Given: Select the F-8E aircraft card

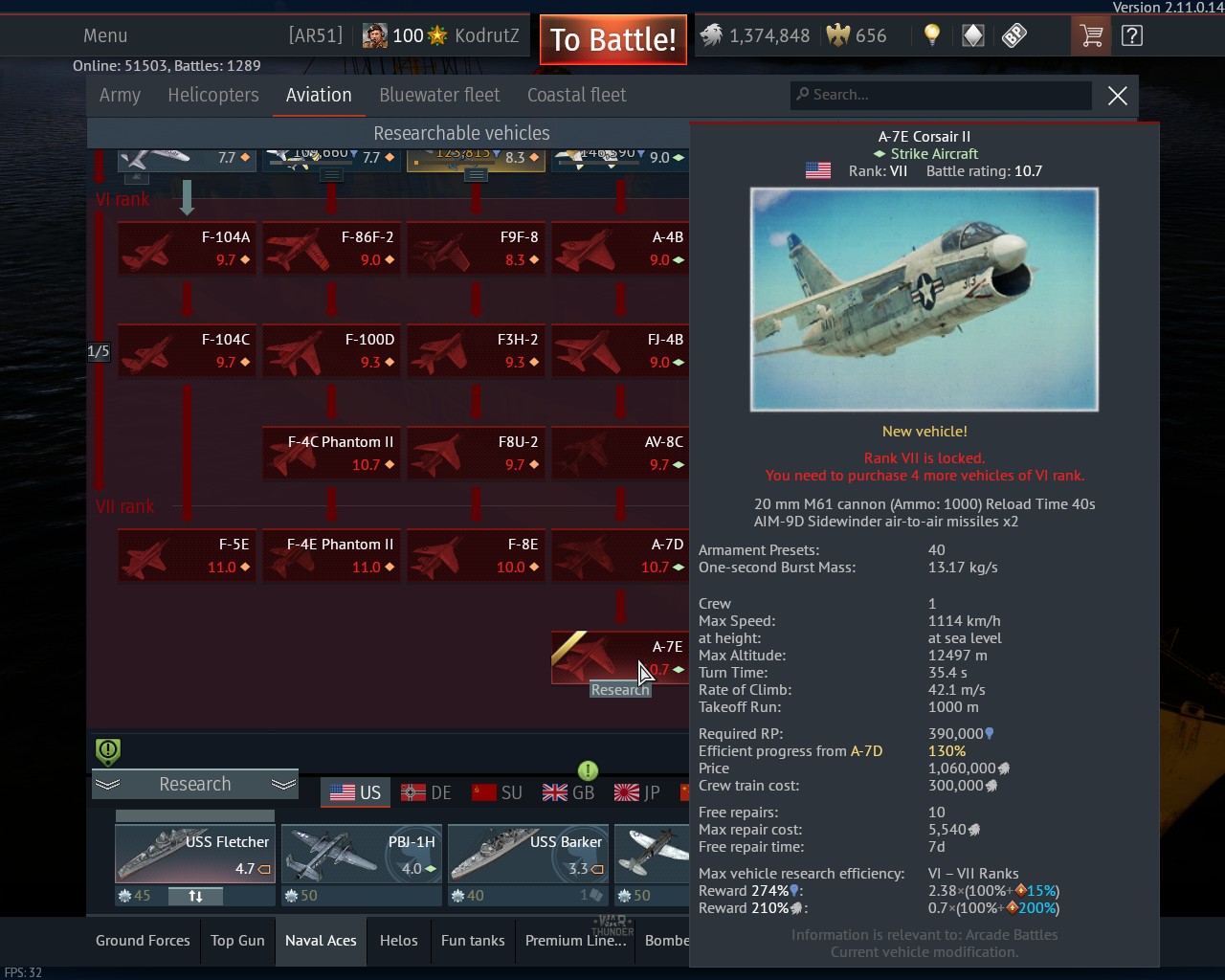Looking at the screenshot, I should click(477, 556).
